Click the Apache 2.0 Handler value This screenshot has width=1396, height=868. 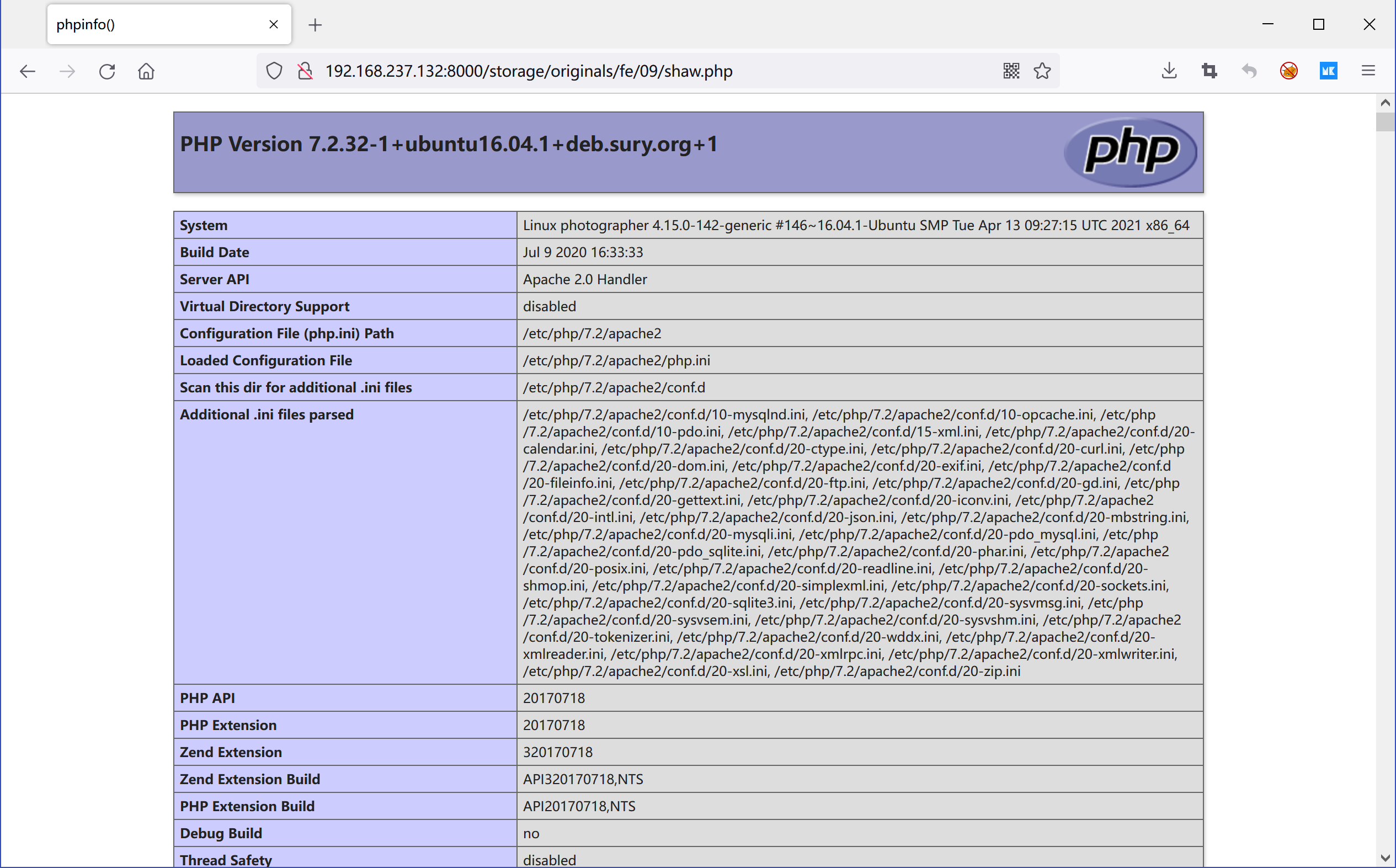click(x=585, y=279)
